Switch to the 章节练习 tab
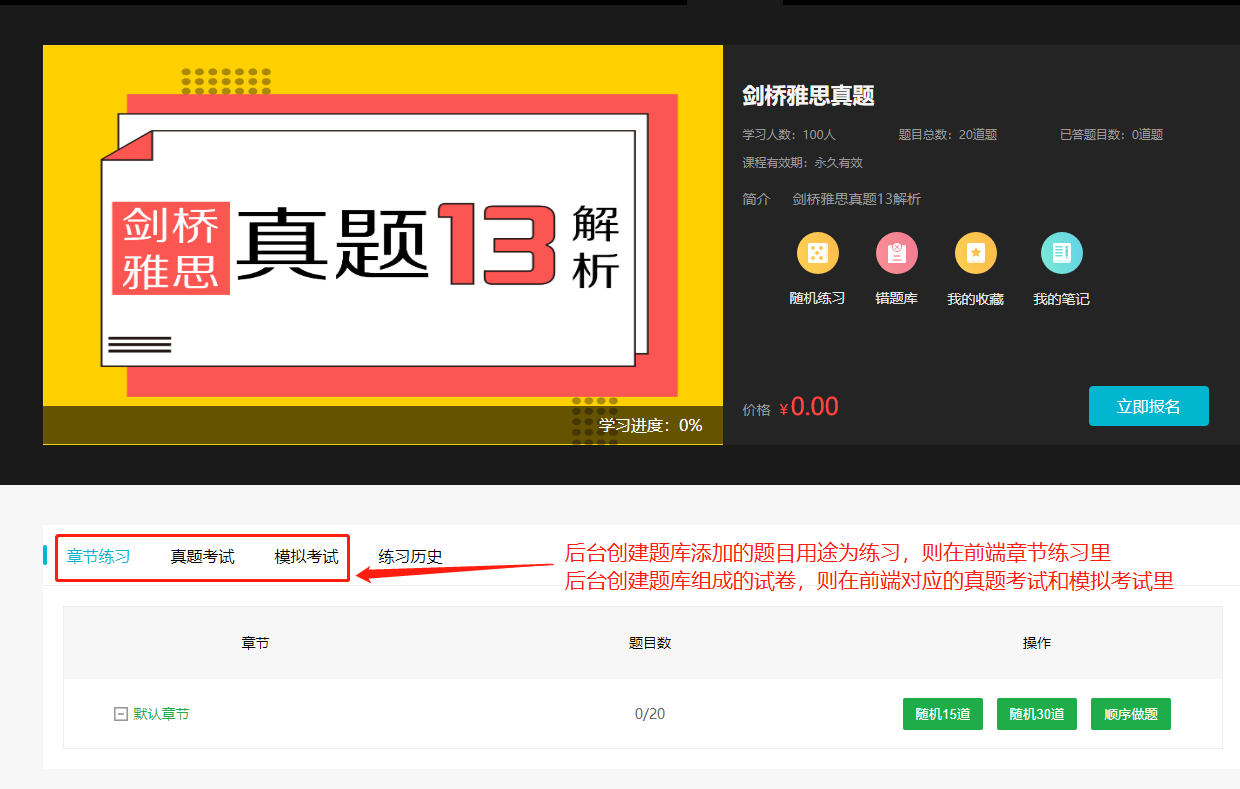The image size is (1240, 789). (98, 556)
